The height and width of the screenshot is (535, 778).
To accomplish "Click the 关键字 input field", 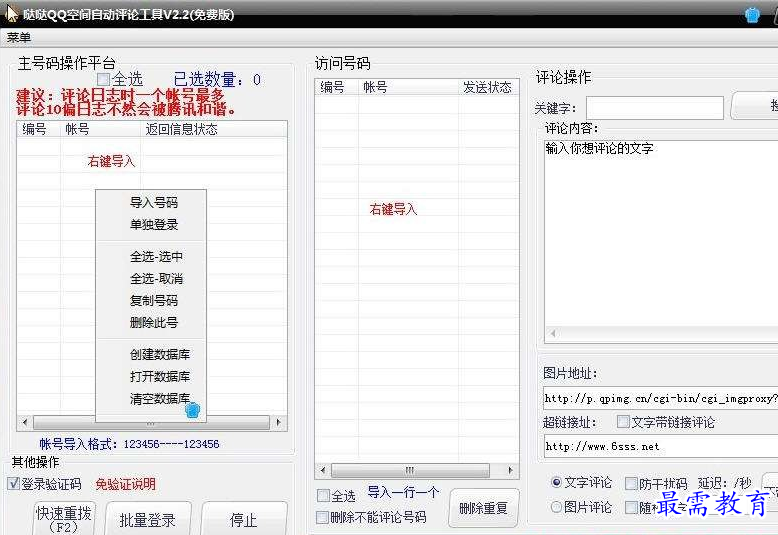I will pos(654,108).
